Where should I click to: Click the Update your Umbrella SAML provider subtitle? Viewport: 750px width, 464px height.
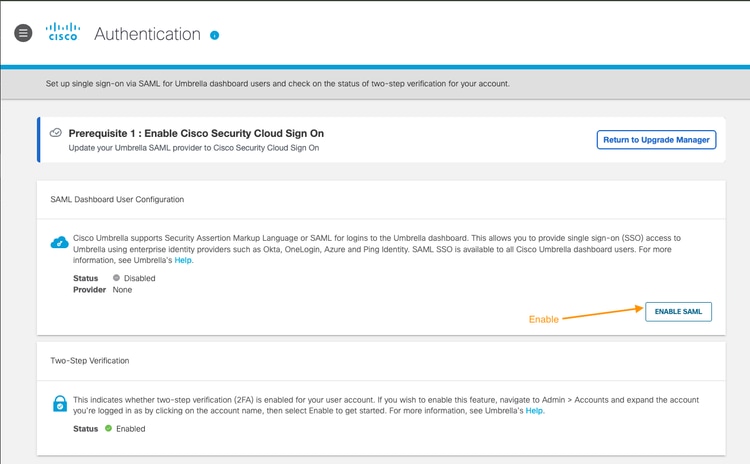coord(192,148)
